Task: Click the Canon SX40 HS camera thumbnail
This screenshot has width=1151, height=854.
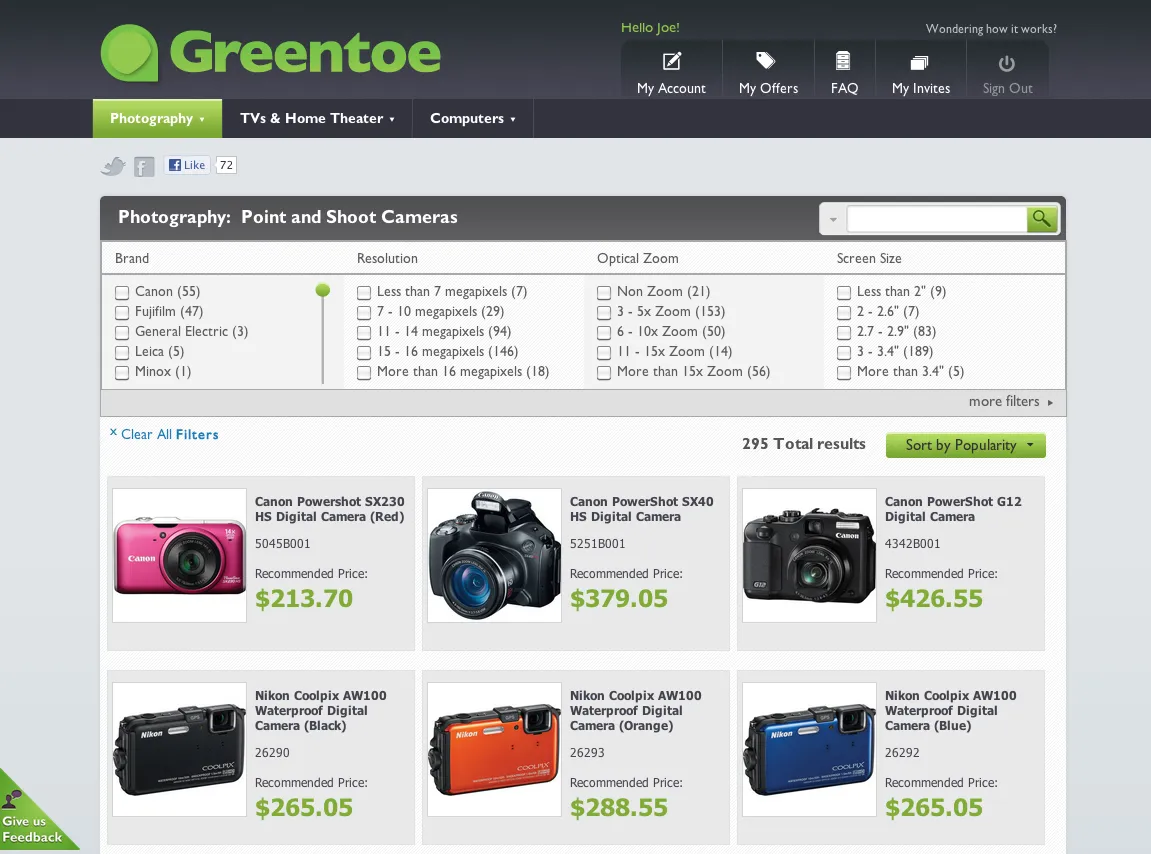Action: (x=494, y=555)
